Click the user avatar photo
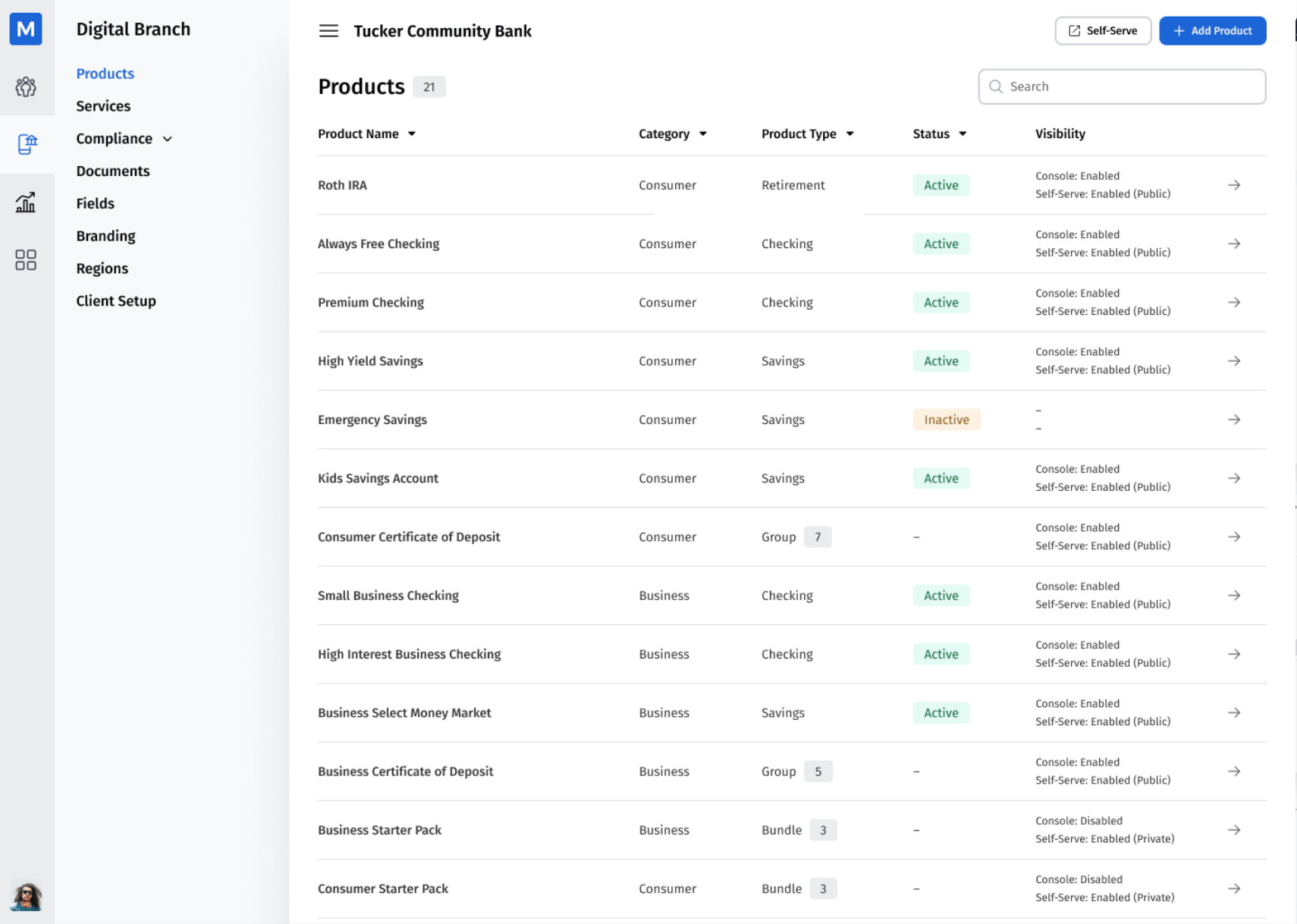Screen dimensions: 1297x924 pos(27,897)
